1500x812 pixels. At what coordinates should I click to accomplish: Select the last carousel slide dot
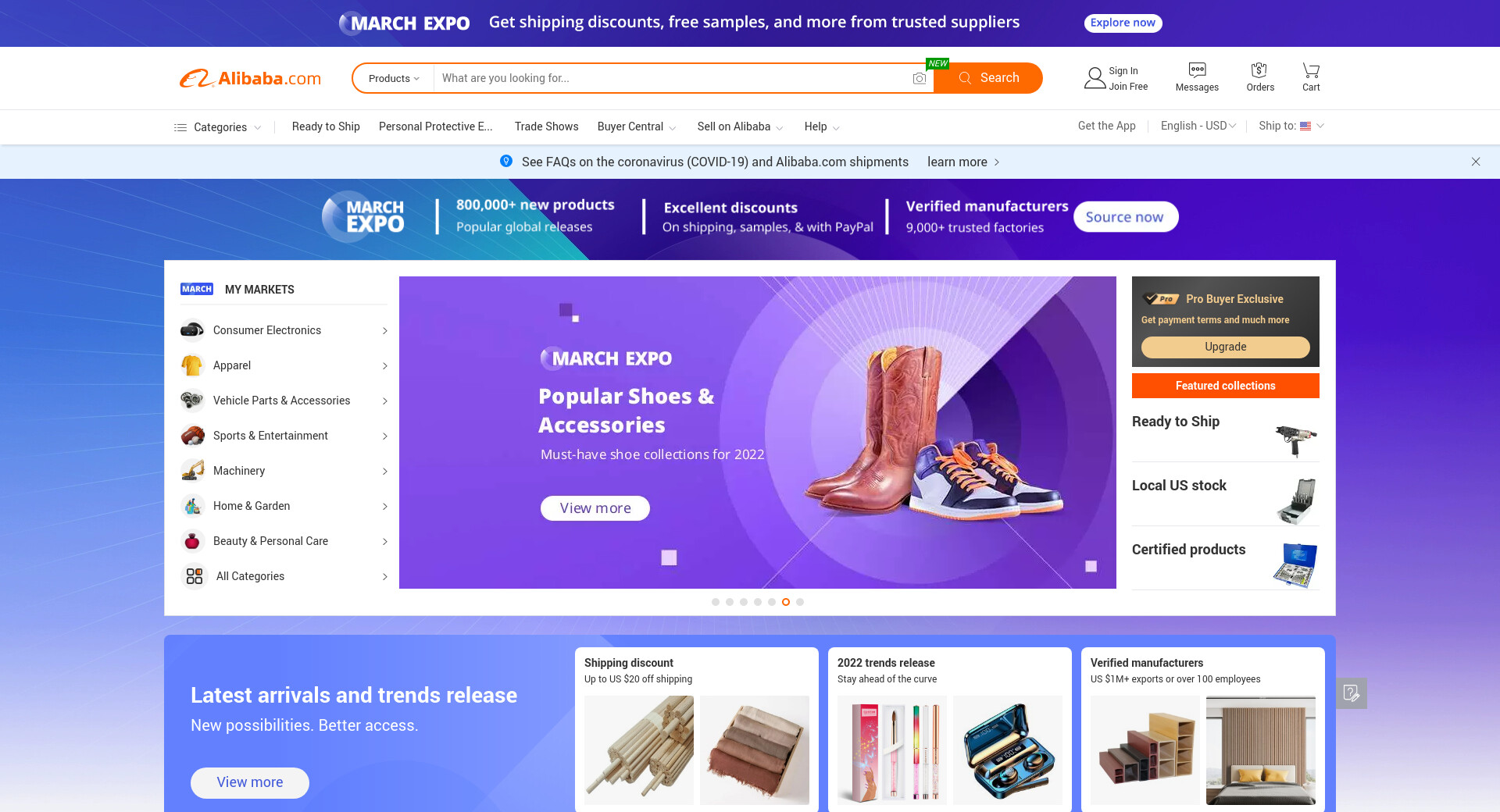(800, 602)
